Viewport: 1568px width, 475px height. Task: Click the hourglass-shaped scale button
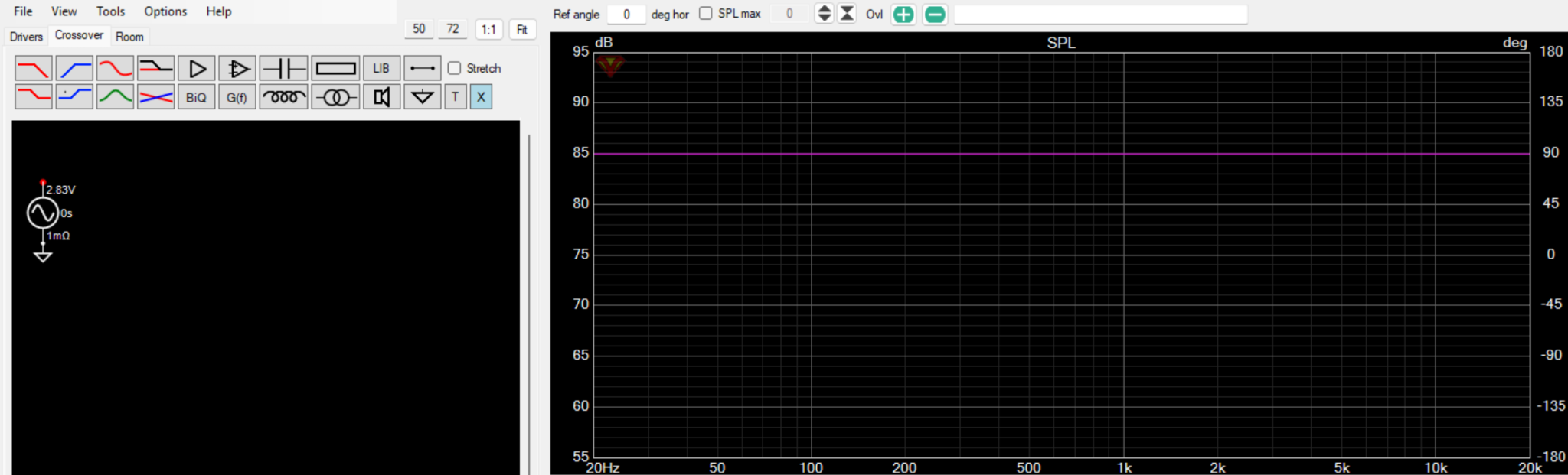click(847, 14)
